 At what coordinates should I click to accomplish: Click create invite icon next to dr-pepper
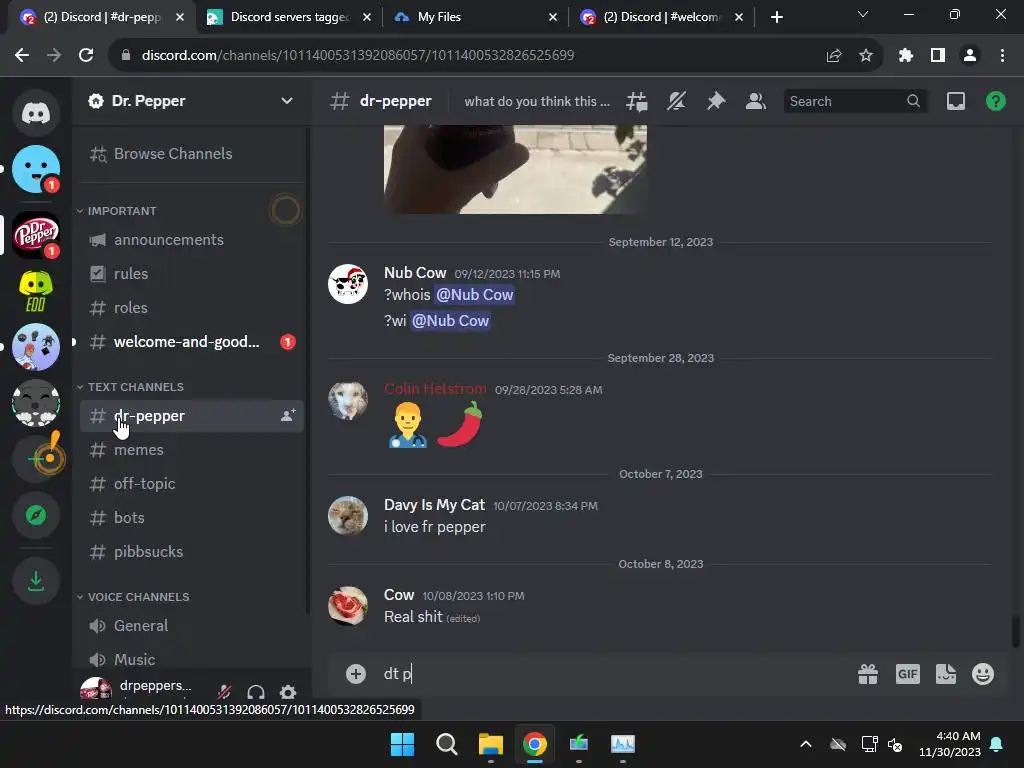(288, 415)
